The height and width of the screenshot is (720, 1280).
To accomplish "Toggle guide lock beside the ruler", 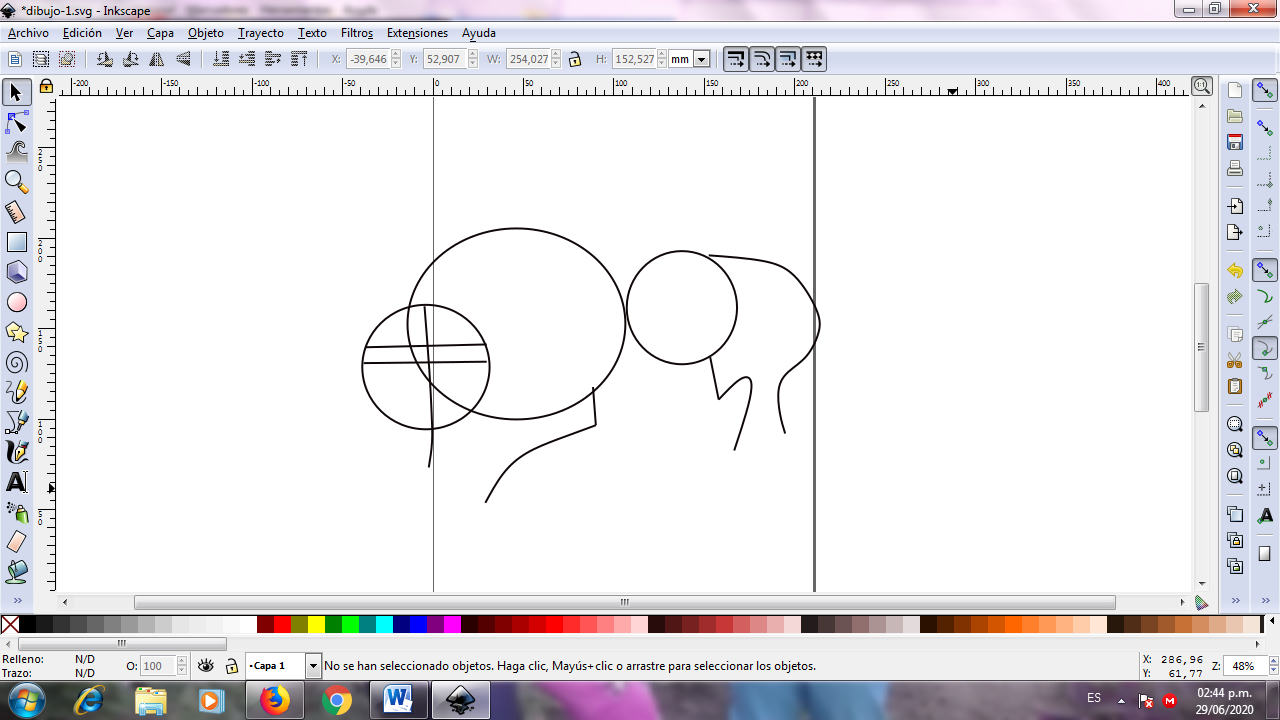I will [x=46, y=87].
